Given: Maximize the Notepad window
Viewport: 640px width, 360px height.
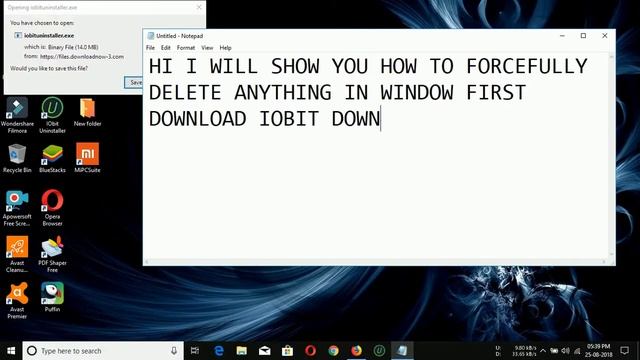Looking at the screenshot, I should (583, 36).
